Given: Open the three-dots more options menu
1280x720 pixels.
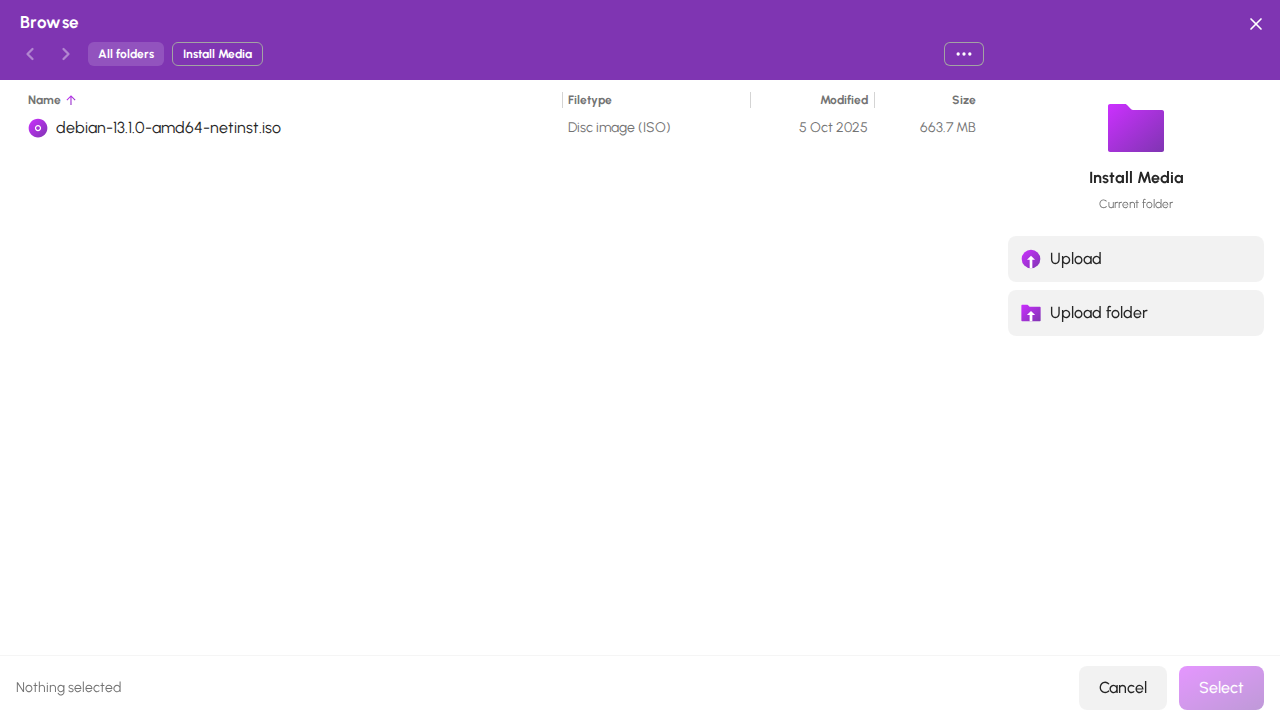Looking at the screenshot, I should click(964, 54).
